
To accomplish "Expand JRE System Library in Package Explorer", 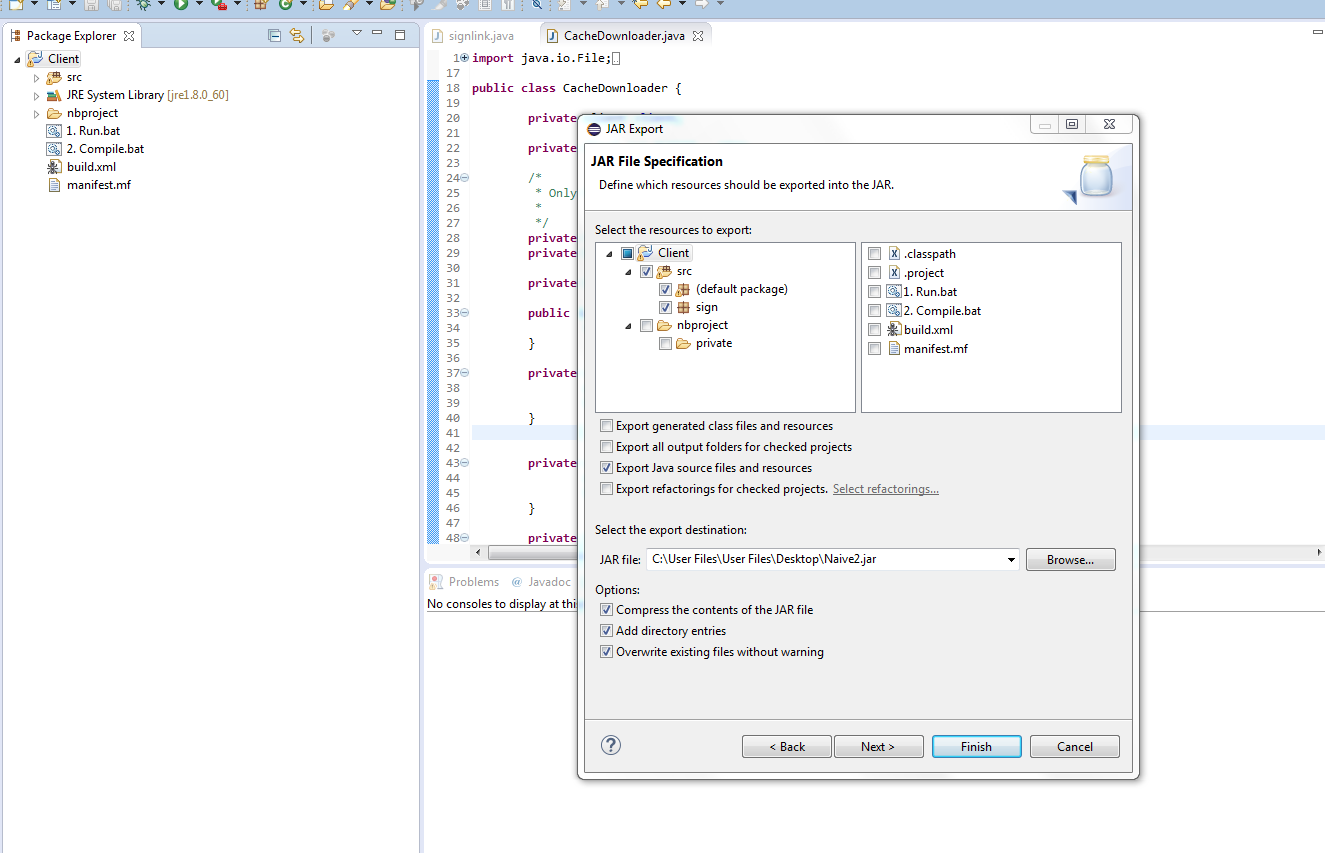I will [x=37, y=95].
